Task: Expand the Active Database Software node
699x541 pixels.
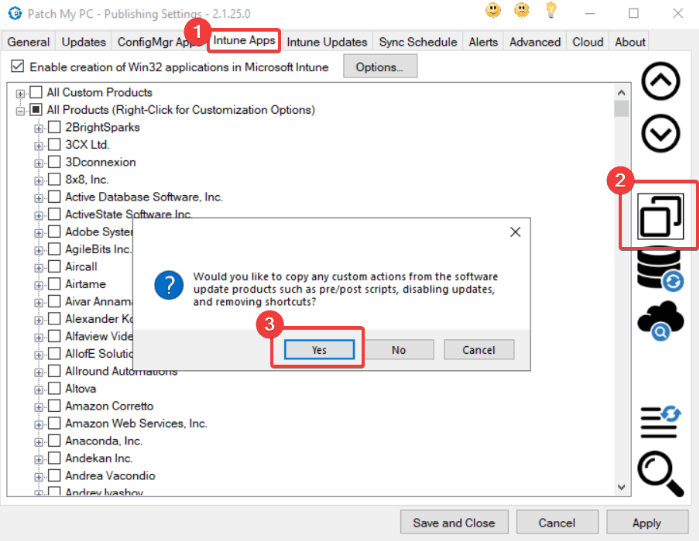Action: tap(39, 198)
